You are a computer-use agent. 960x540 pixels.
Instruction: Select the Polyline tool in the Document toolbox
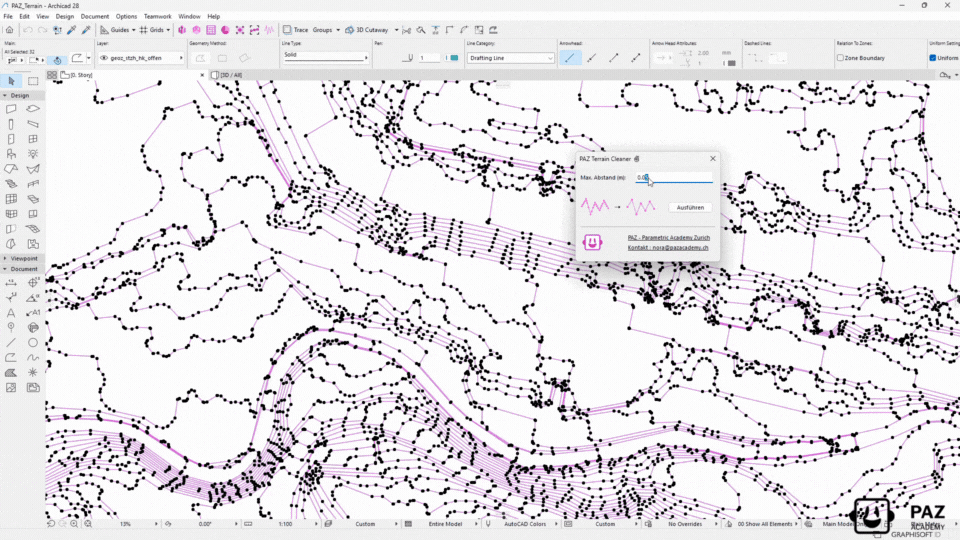(11, 358)
